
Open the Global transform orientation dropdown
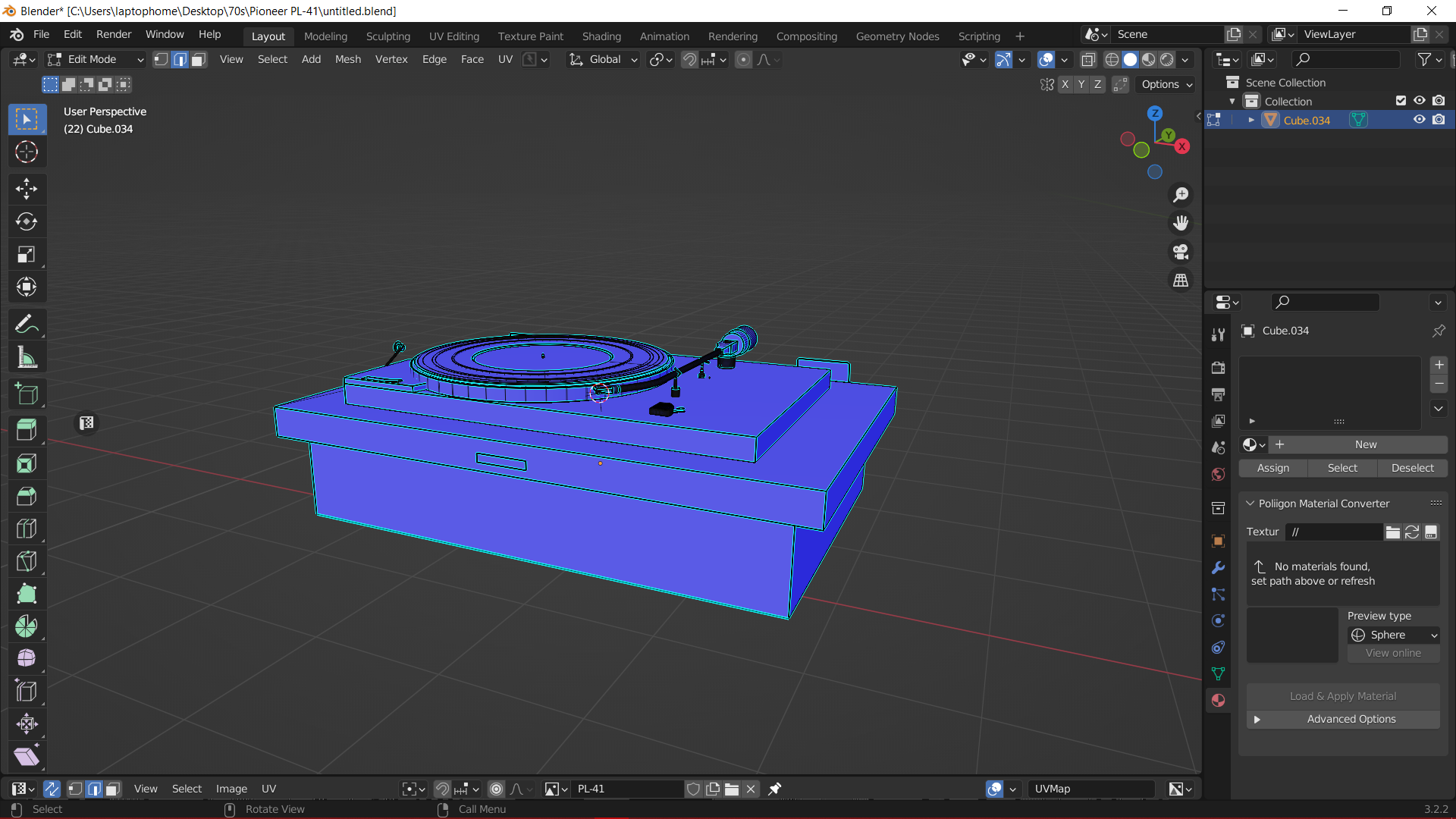click(x=604, y=59)
